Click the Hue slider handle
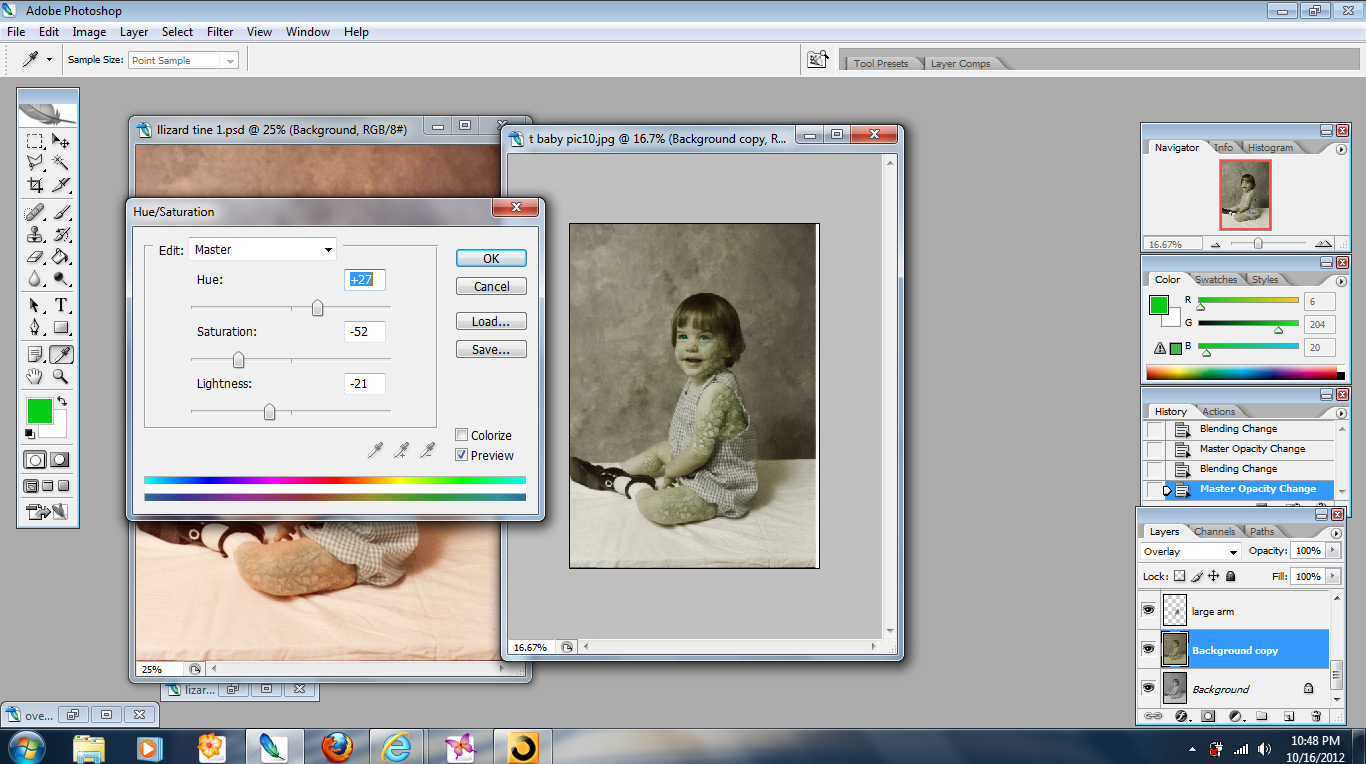Image resolution: width=1366 pixels, height=764 pixels. 317,308
